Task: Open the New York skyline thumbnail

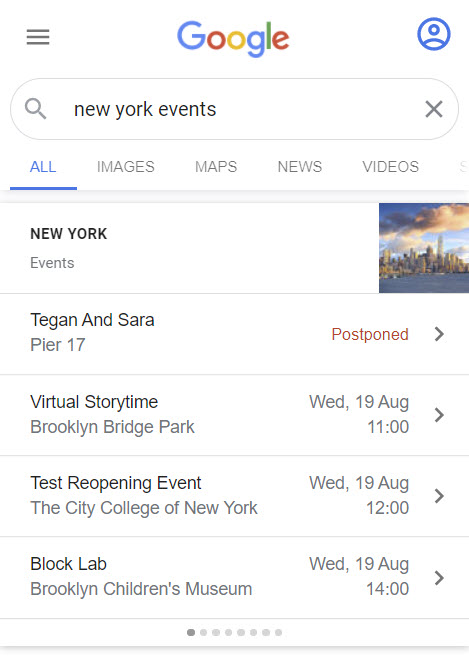Action: click(424, 248)
